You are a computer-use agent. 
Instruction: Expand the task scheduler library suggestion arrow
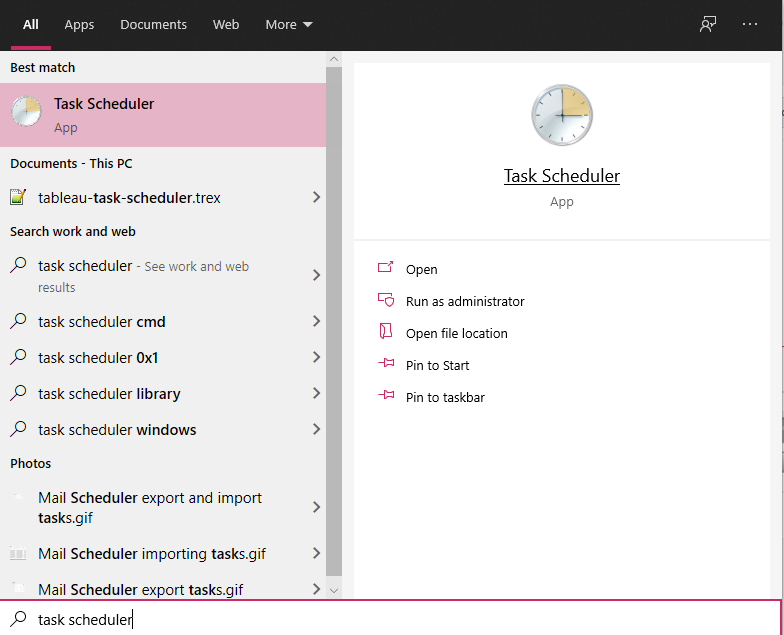click(x=316, y=394)
